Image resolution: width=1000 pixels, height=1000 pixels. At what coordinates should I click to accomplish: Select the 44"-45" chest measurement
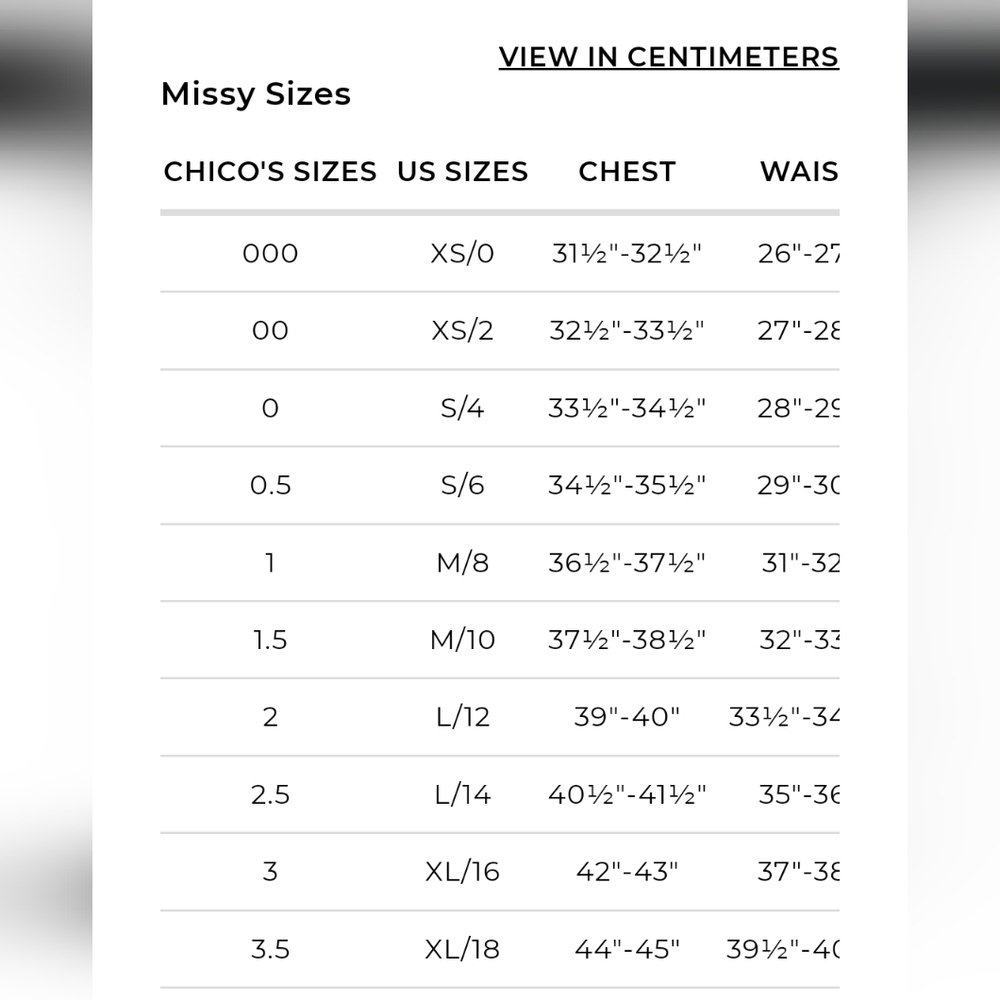tap(627, 948)
